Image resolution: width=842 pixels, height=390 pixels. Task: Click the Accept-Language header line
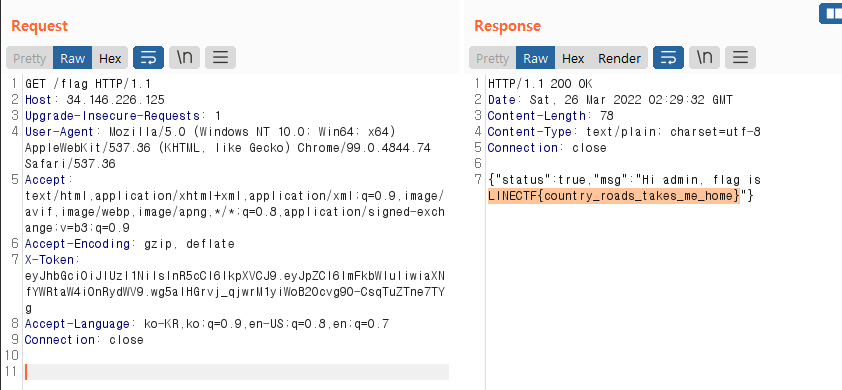[x=207, y=324]
